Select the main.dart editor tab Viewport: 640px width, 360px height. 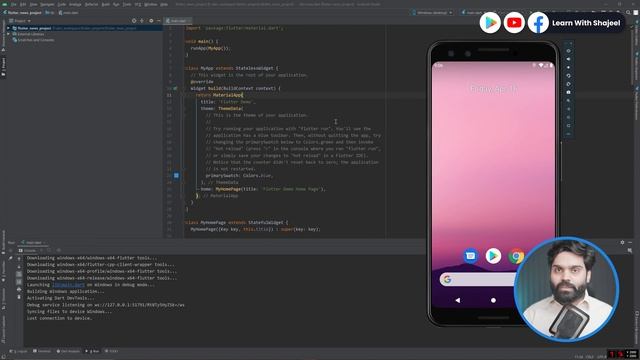(178, 21)
